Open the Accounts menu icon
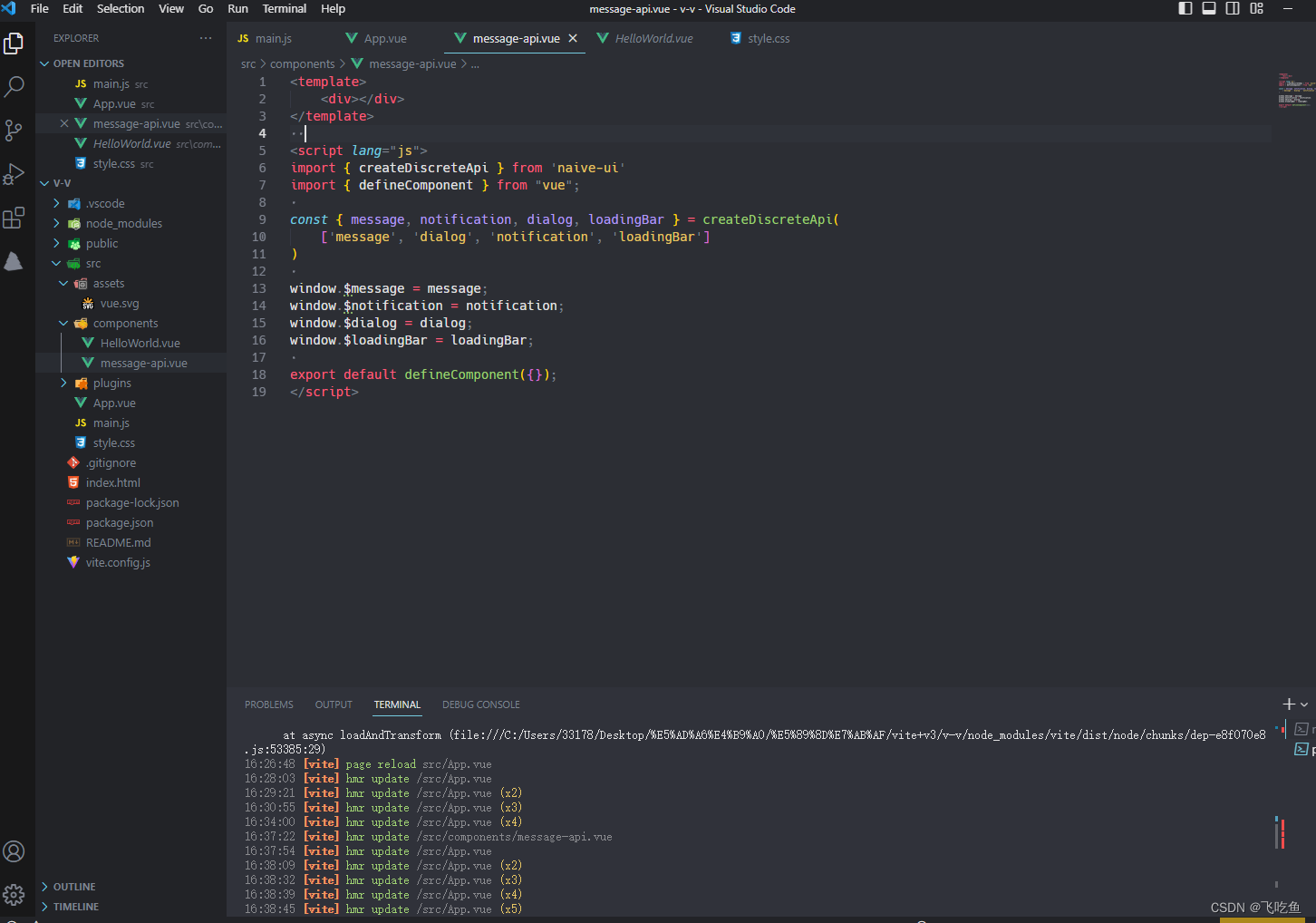The image size is (1316, 923). pos(14,851)
